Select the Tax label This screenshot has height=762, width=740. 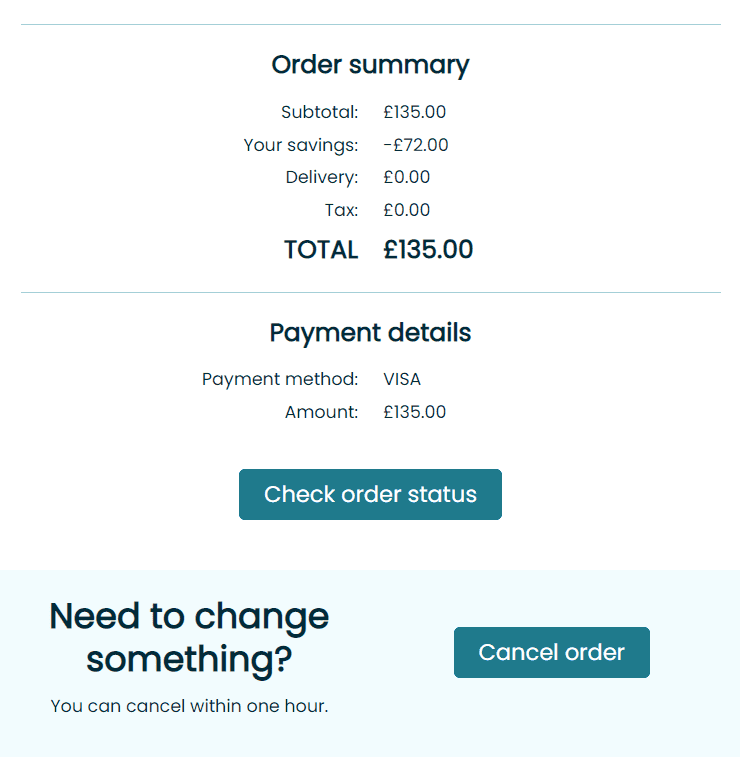[x=341, y=210]
